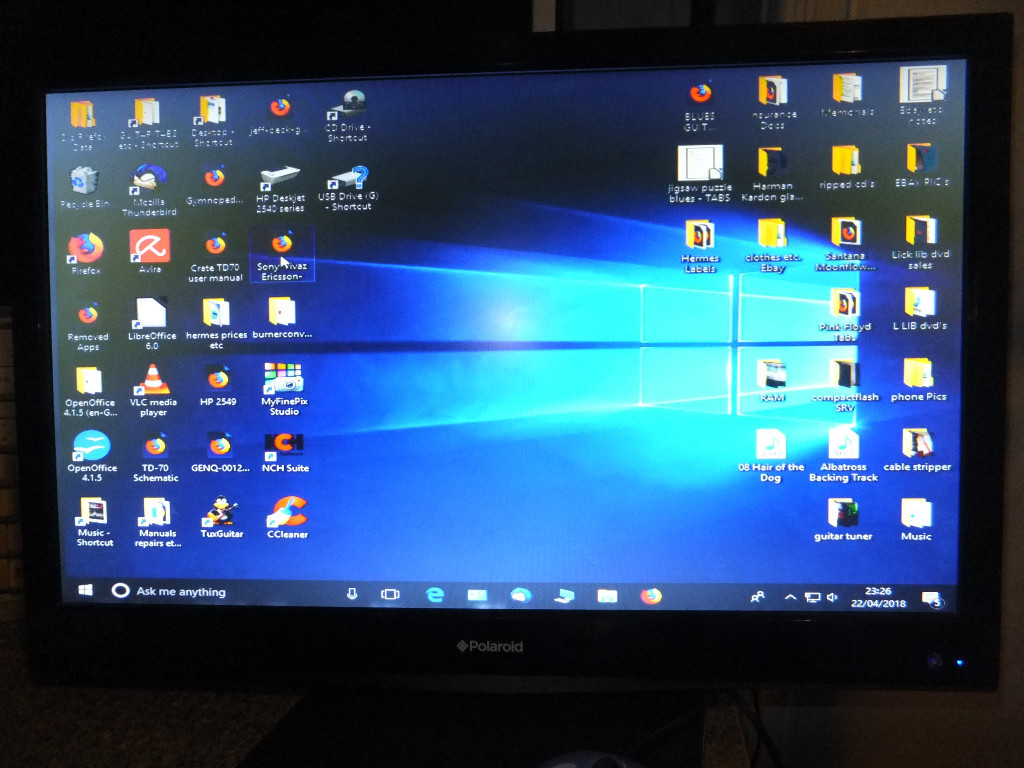Open the clothes etc. Ebay folder
The height and width of the screenshot is (768, 1024).
click(773, 246)
